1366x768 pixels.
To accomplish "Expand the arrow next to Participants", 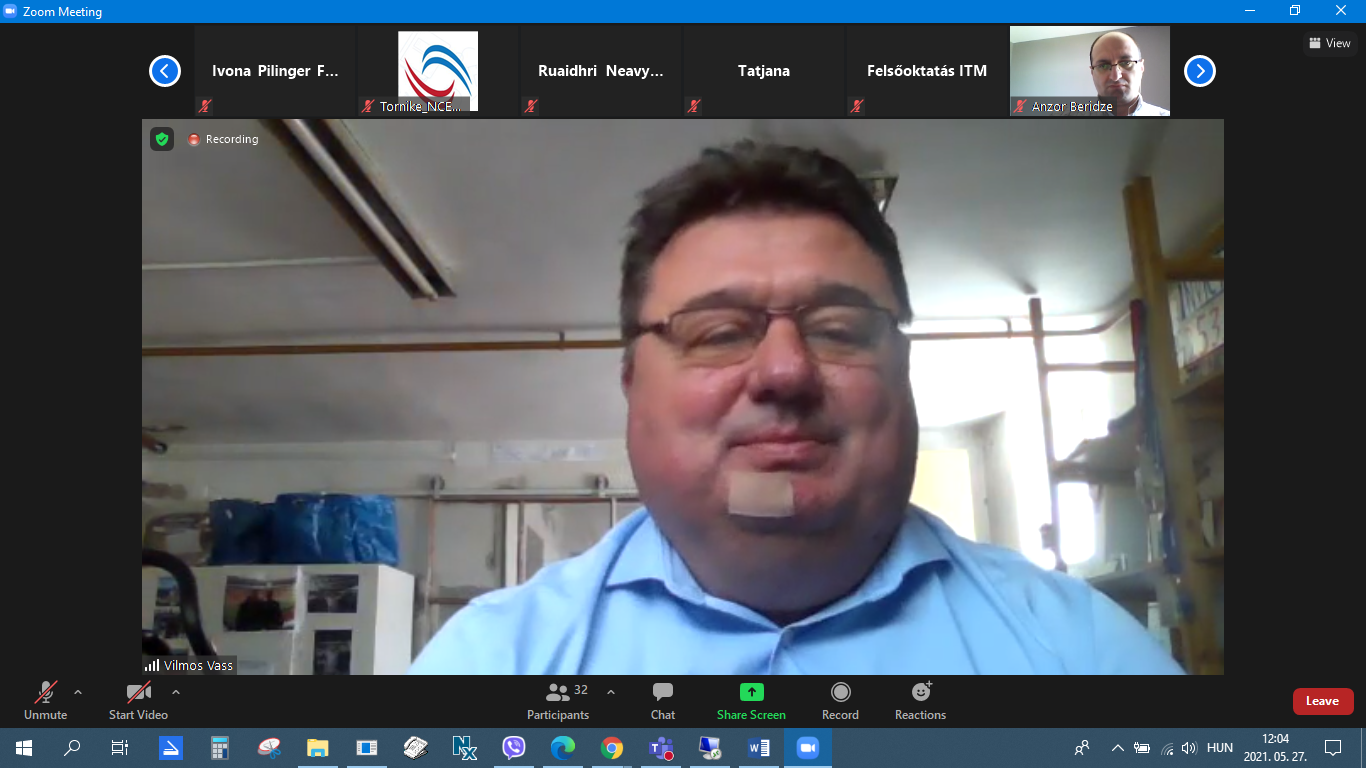I will coord(611,692).
